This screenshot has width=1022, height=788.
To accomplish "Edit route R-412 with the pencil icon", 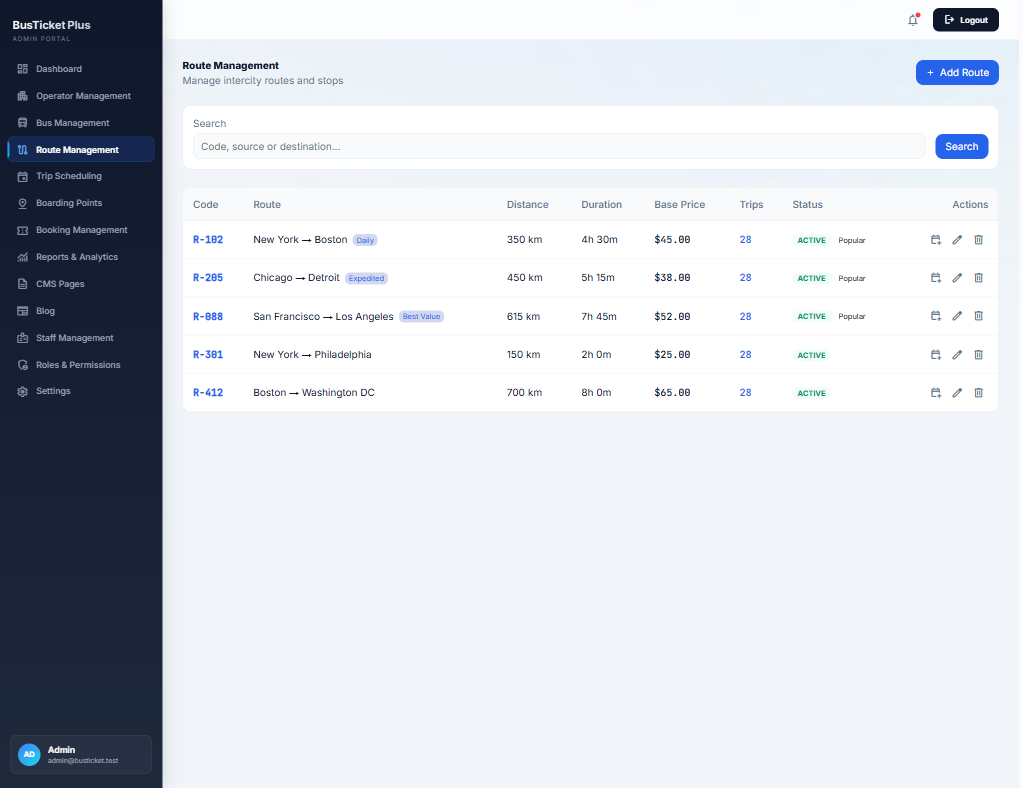I will click(x=957, y=392).
